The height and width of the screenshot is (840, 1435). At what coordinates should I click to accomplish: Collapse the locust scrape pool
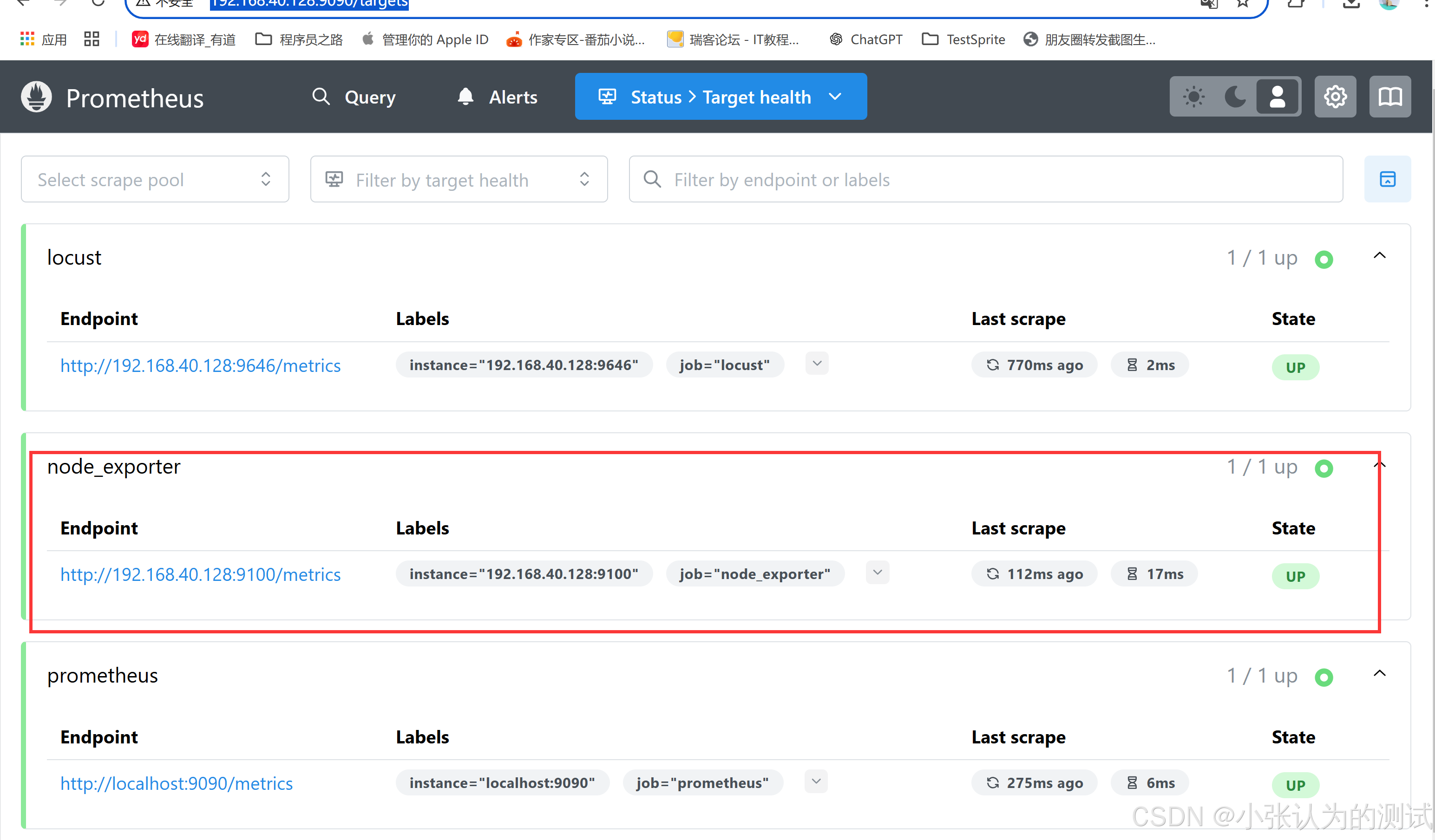1379,255
